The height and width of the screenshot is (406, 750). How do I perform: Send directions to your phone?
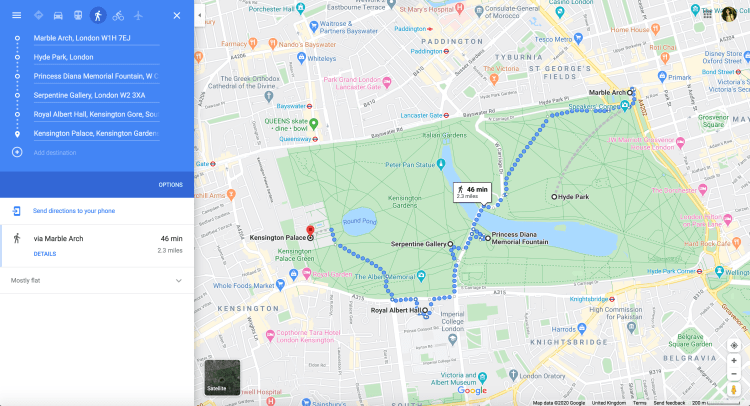(x=74, y=211)
